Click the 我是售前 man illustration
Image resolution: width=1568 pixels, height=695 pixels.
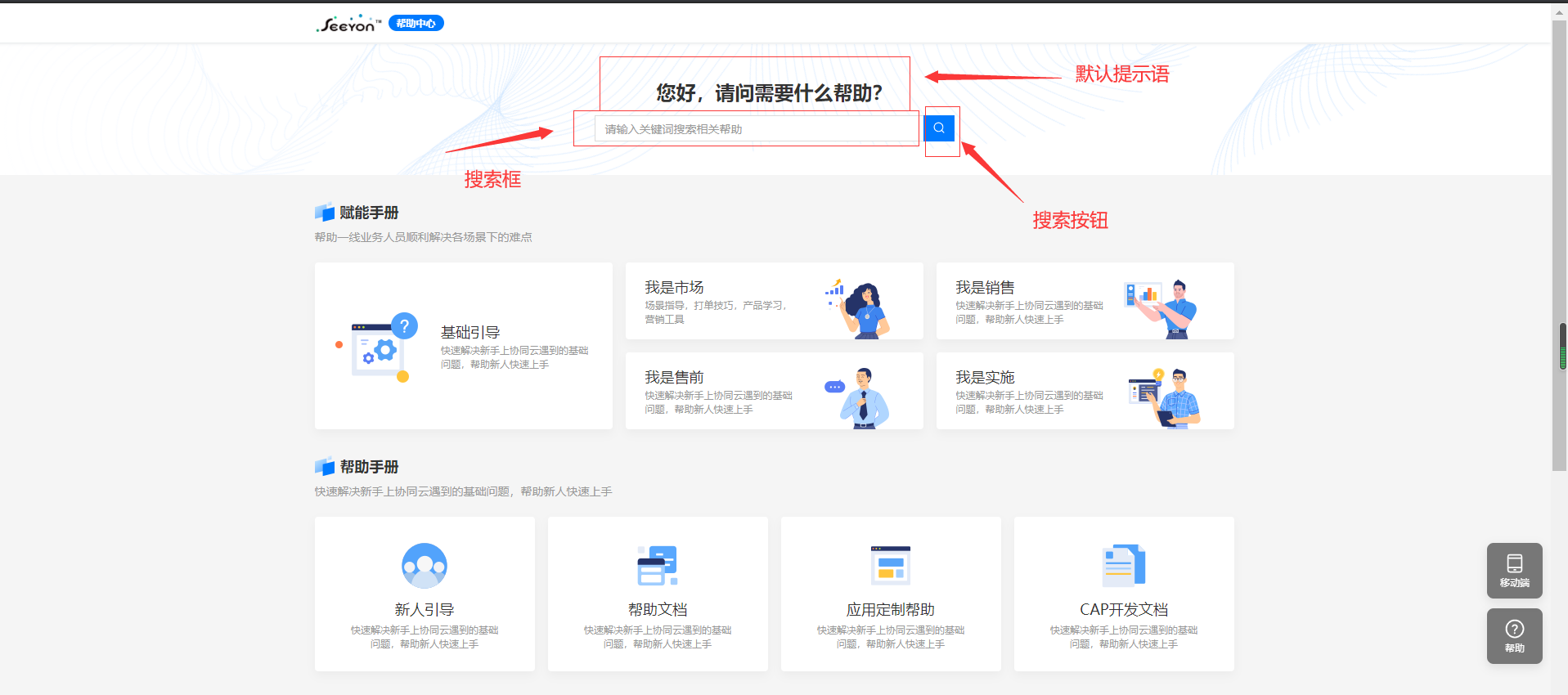(x=857, y=398)
